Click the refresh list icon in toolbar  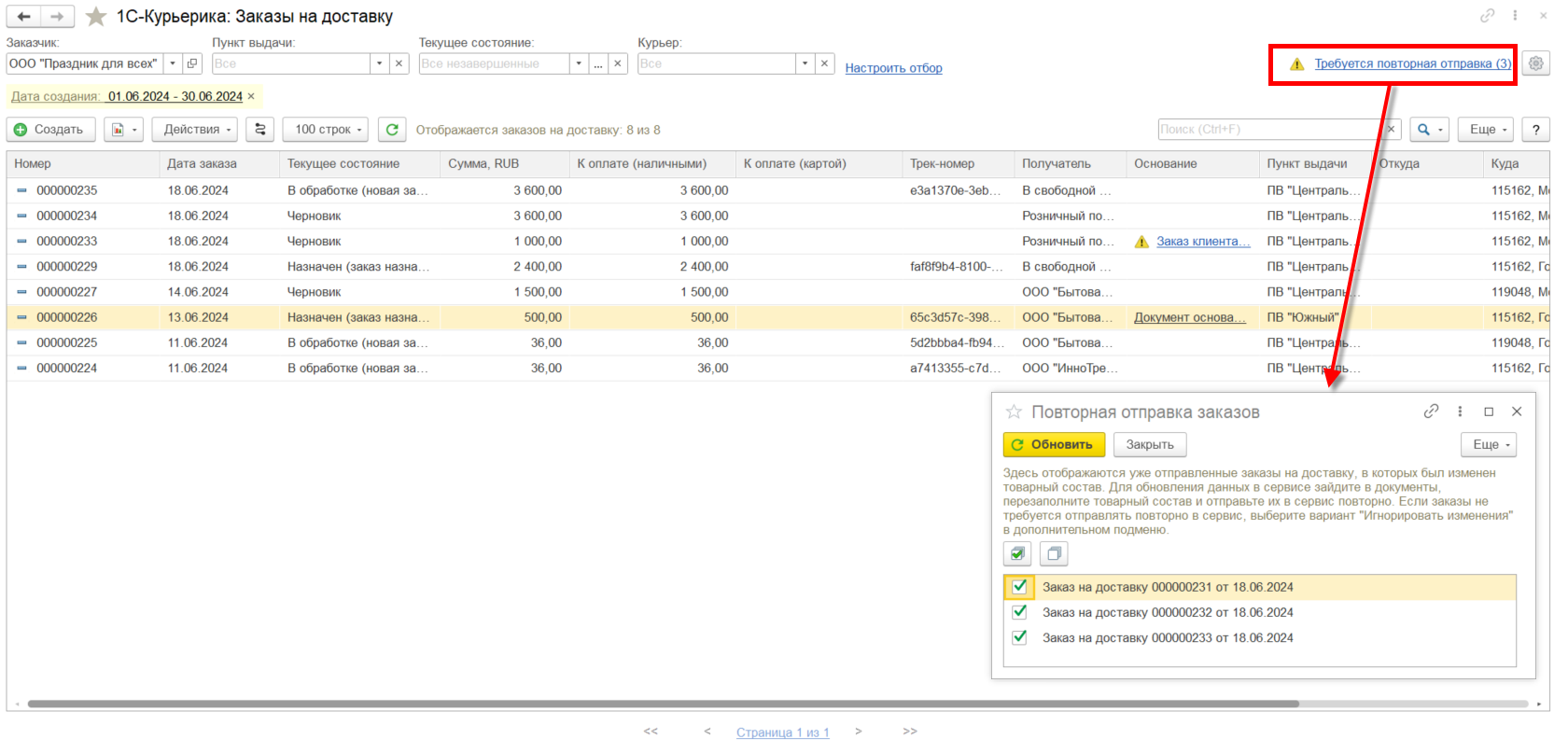(392, 130)
